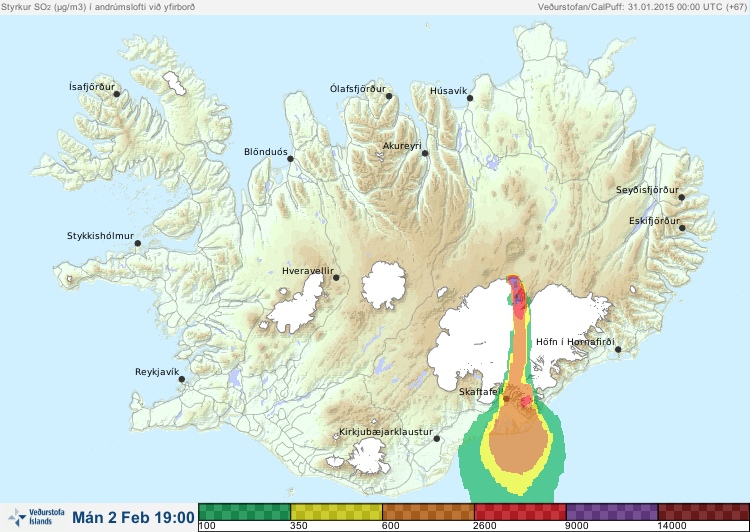Click the Hveravellir marker dot
Image resolution: width=750 pixels, height=532 pixels.
(336, 277)
